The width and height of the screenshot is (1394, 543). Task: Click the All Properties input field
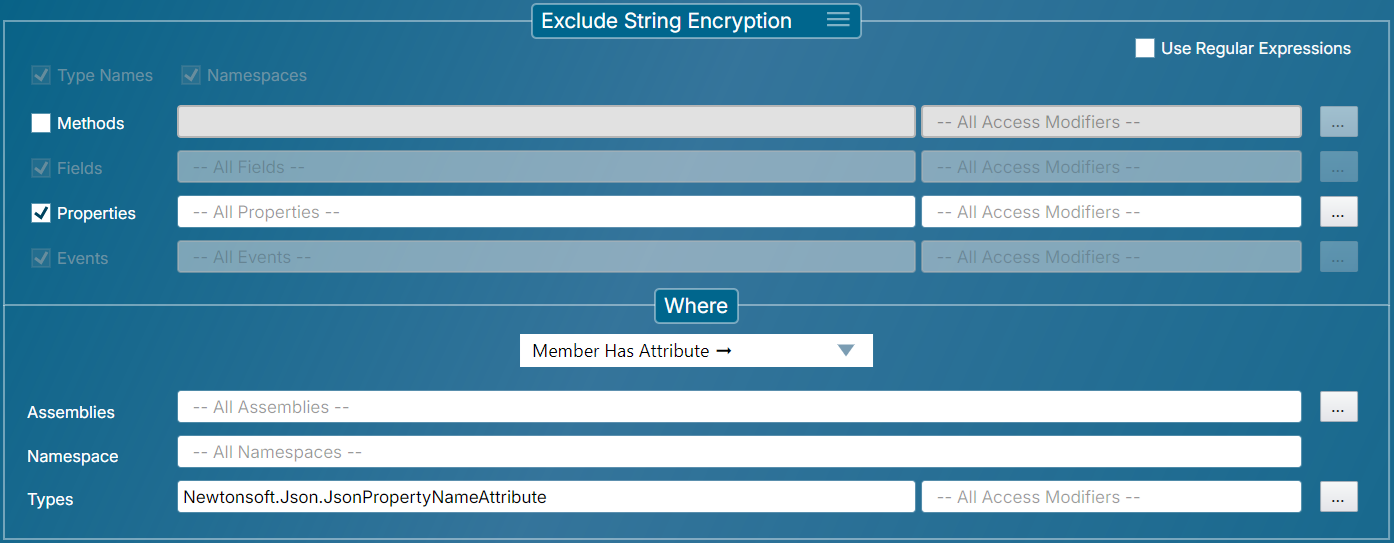click(546, 212)
